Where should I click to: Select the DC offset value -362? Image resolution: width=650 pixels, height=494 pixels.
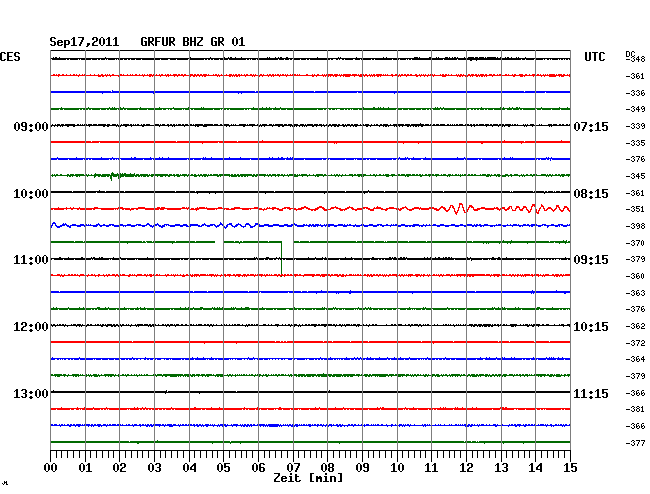635,327
